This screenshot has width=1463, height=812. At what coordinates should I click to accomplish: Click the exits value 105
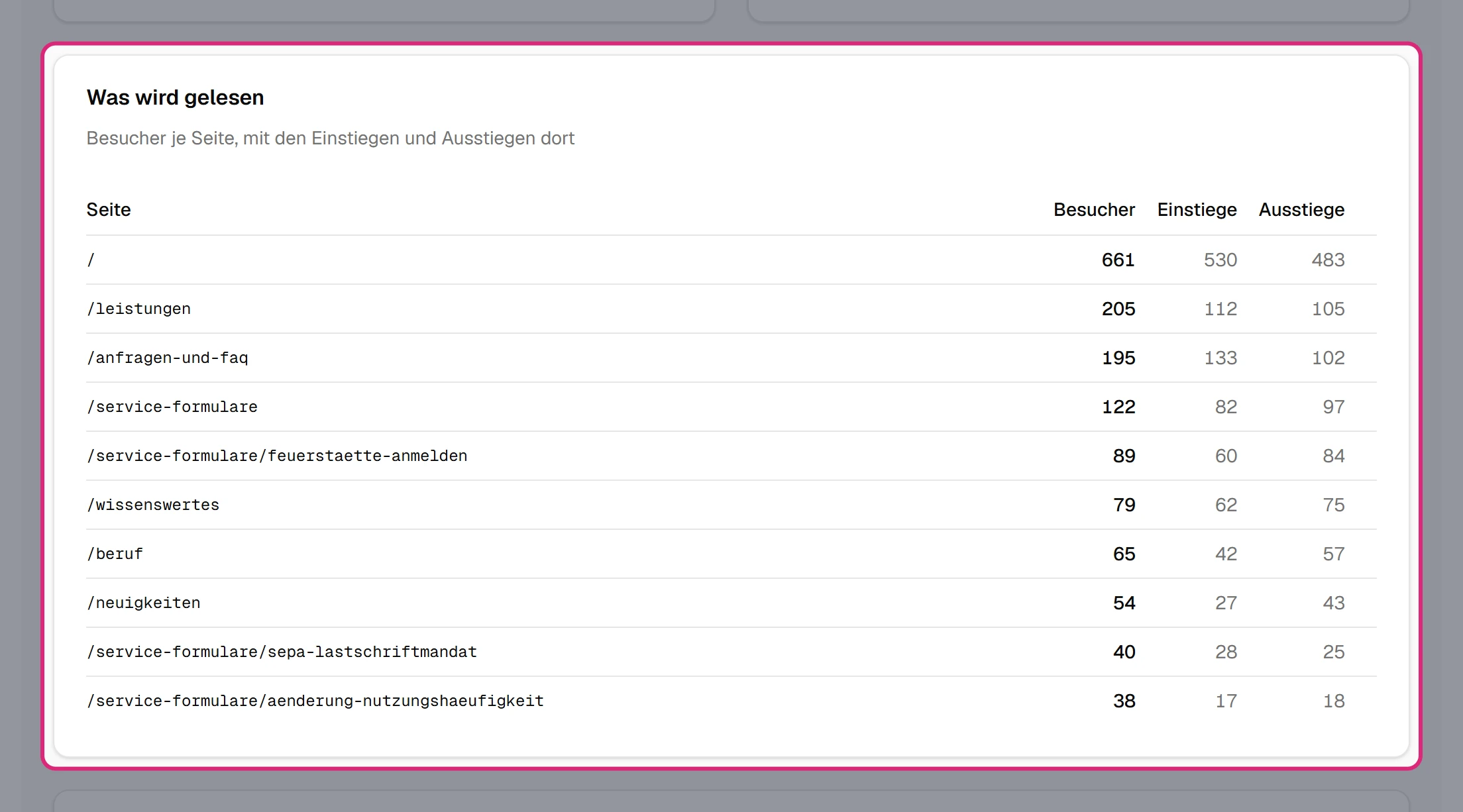[1328, 309]
